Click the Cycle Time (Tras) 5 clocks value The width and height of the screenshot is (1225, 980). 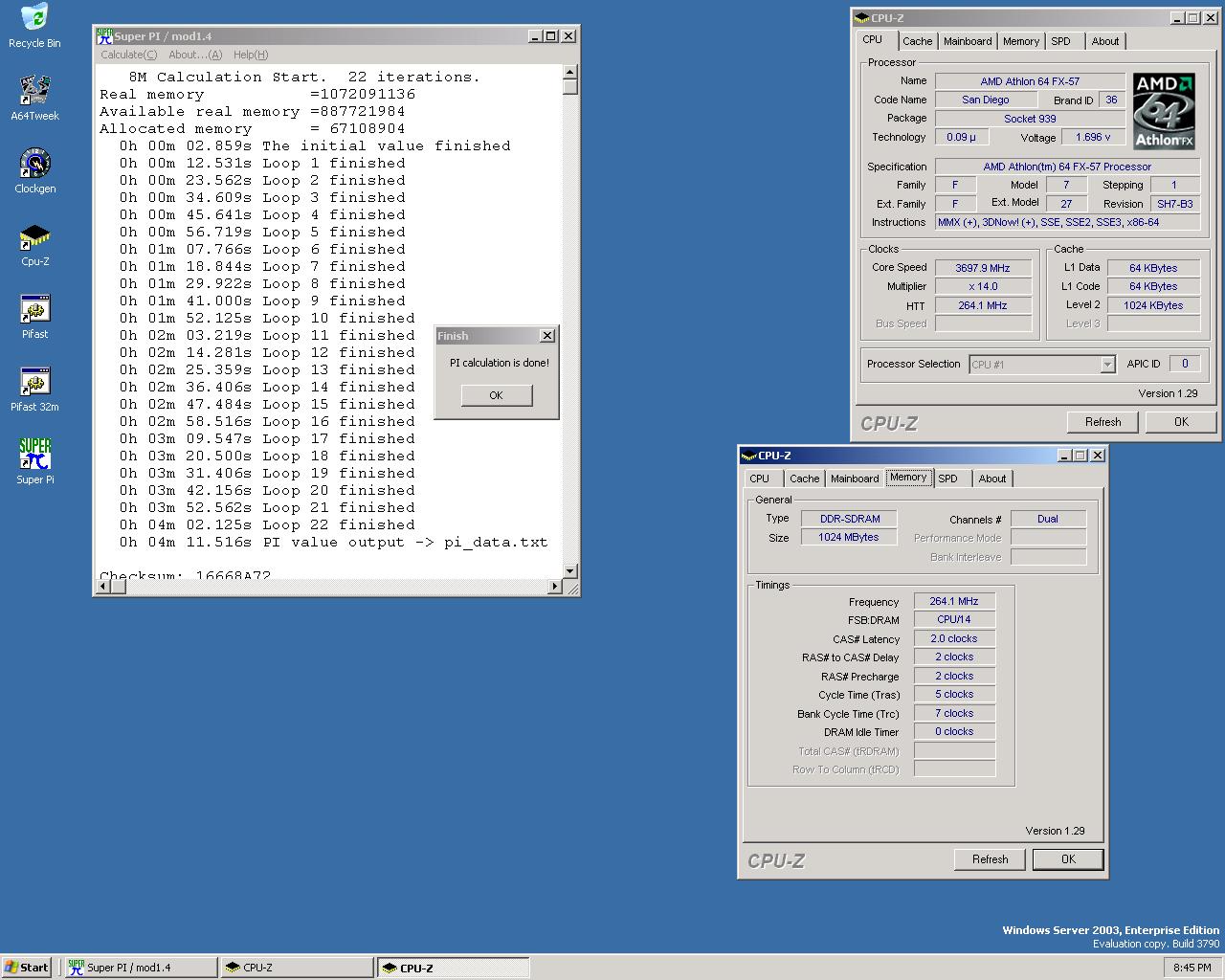point(954,694)
